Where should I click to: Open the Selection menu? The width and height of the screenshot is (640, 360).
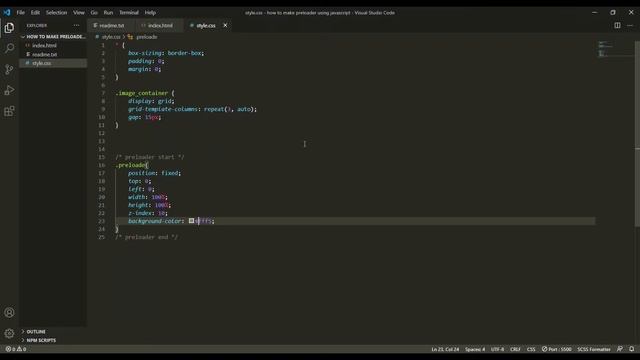tap(56, 13)
